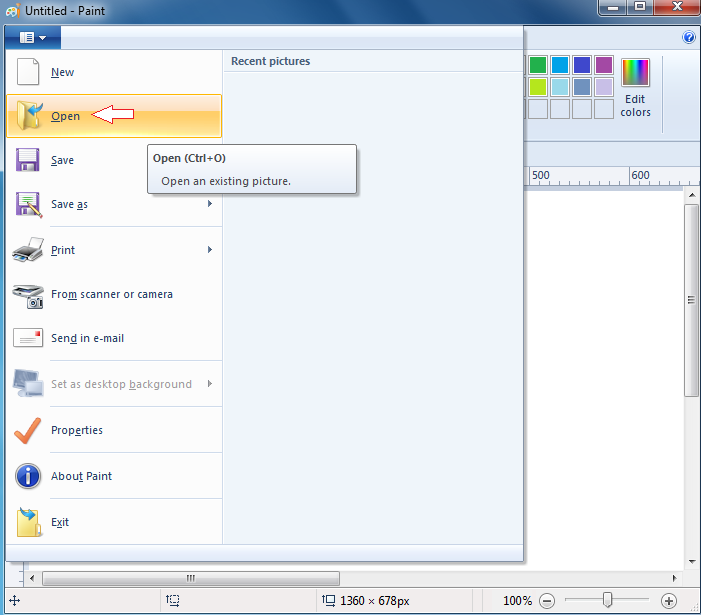The width and height of the screenshot is (702, 615).
Task: Expand the Save as submenu arrow
Action: click(x=210, y=204)
